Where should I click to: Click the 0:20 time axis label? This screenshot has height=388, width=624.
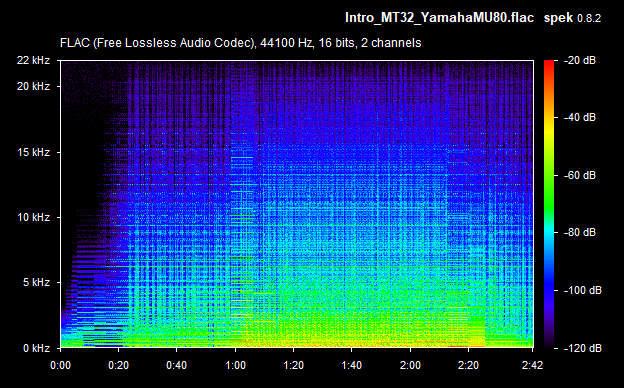(119, 365)
